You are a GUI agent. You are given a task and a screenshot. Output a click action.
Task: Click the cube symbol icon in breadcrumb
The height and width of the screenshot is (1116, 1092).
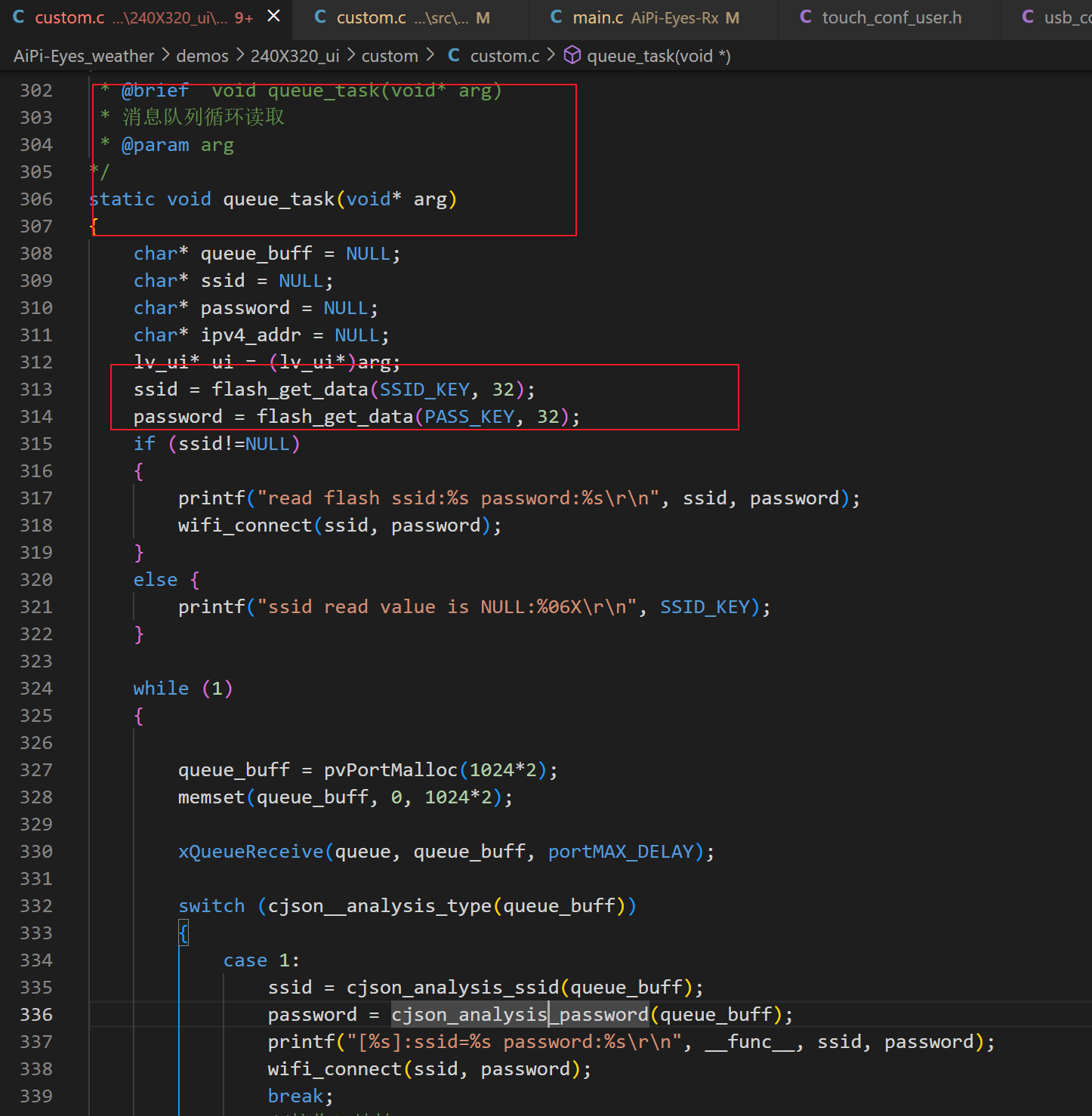(572, 55)
